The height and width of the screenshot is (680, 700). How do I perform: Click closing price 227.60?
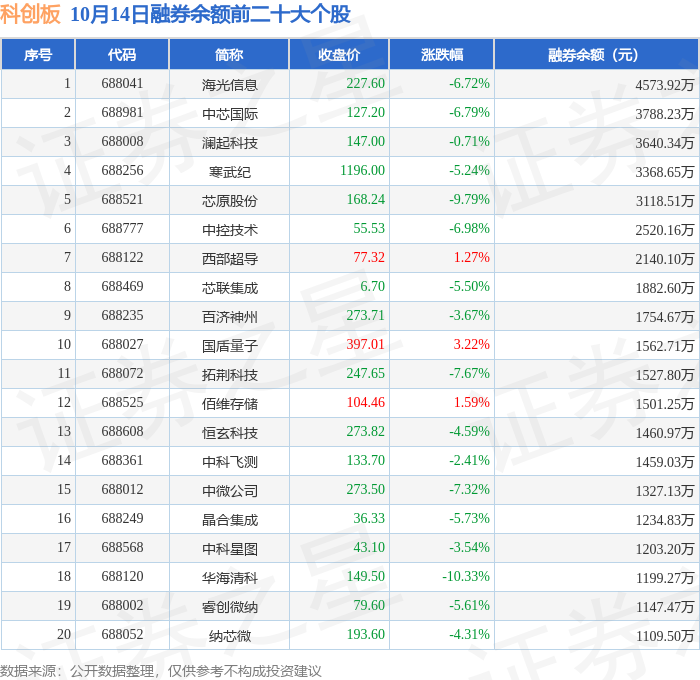[x=366, y=83]
